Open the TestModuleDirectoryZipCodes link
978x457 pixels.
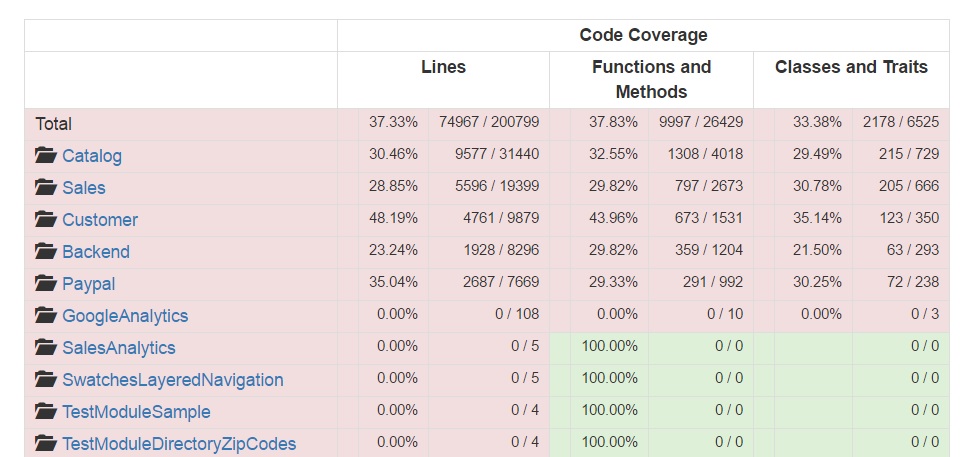[x=179, y=444]
